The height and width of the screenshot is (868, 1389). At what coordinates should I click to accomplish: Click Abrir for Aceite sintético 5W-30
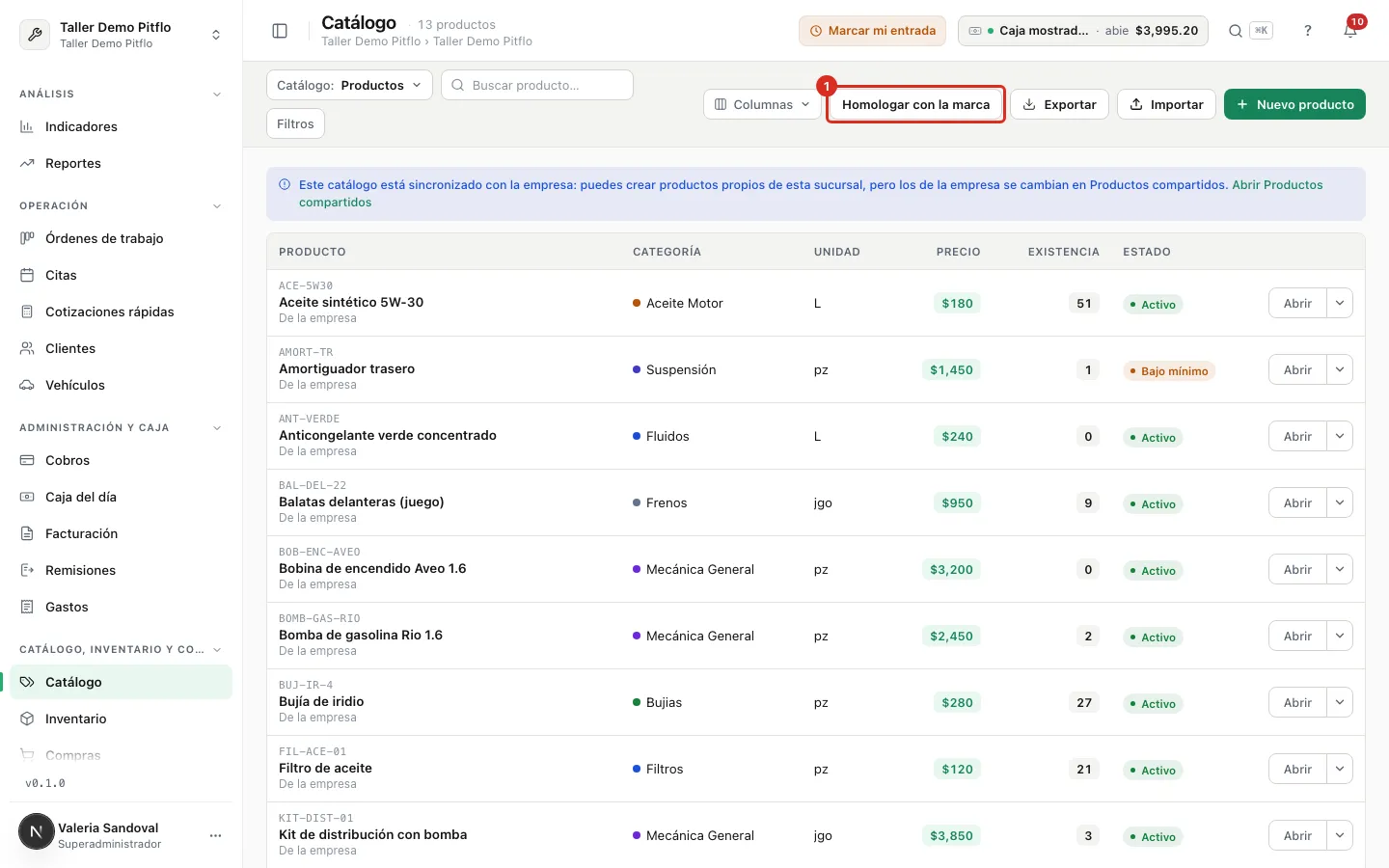1297,303
